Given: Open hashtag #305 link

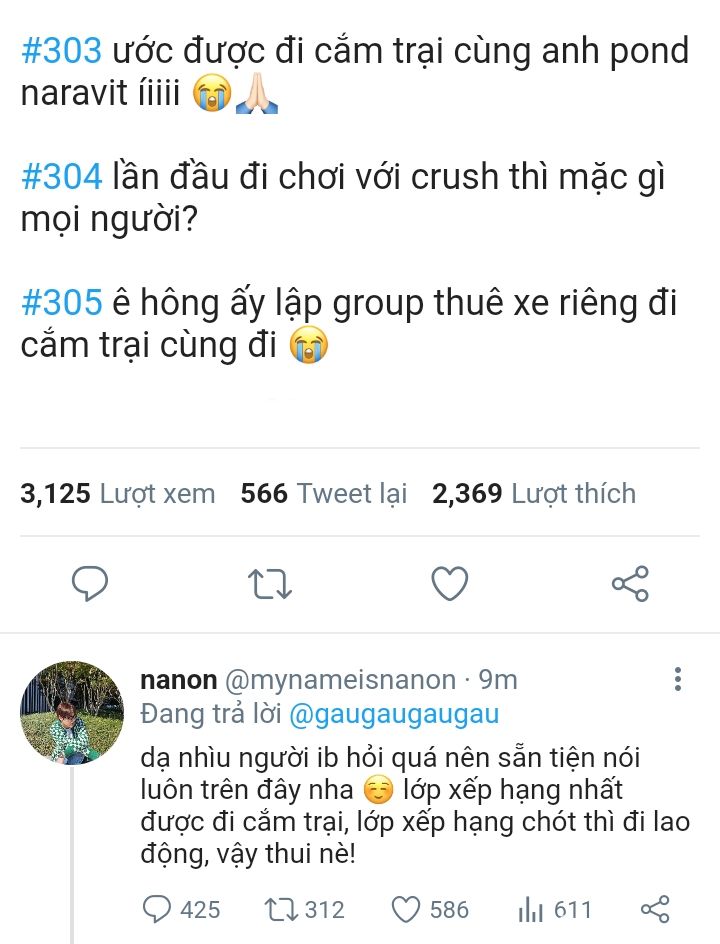Looking at the screenshot, I should click(x=61, y=302).
